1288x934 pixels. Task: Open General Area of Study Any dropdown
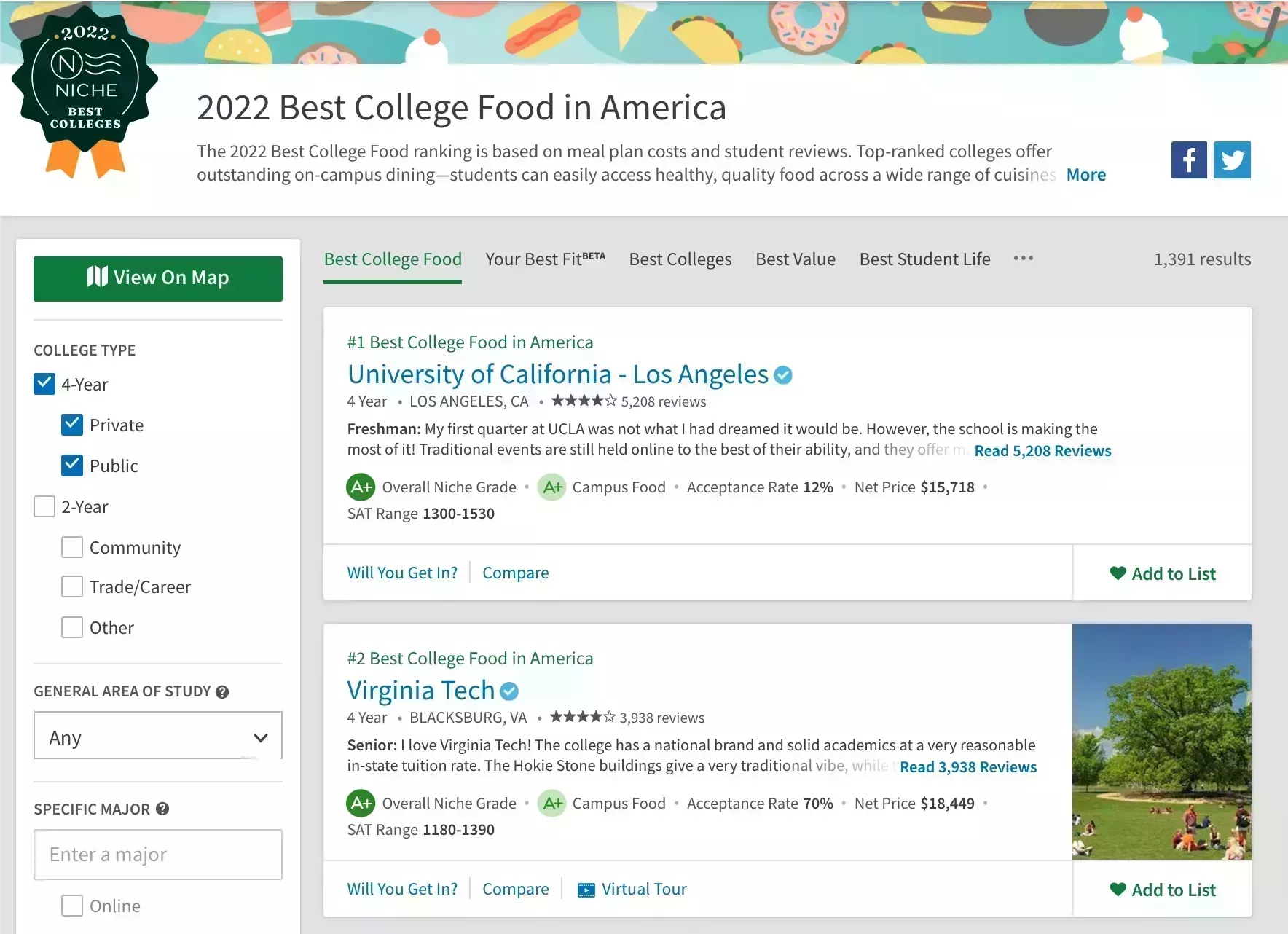(158, 736)
